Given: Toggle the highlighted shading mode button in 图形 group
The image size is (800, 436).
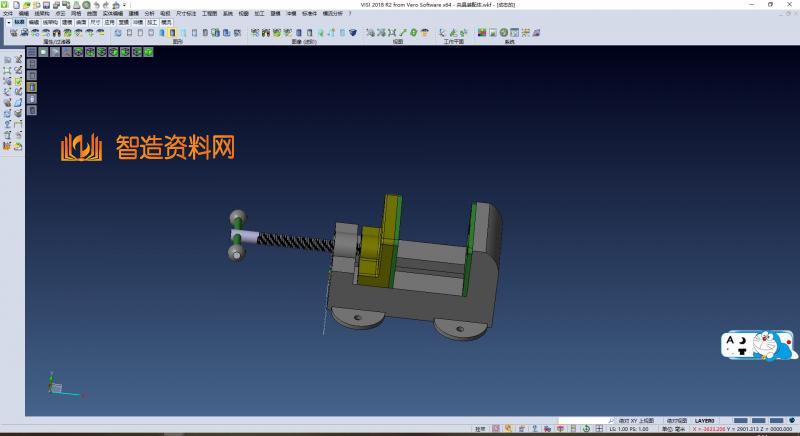Looking at the screenshot, I should [173, 33].
